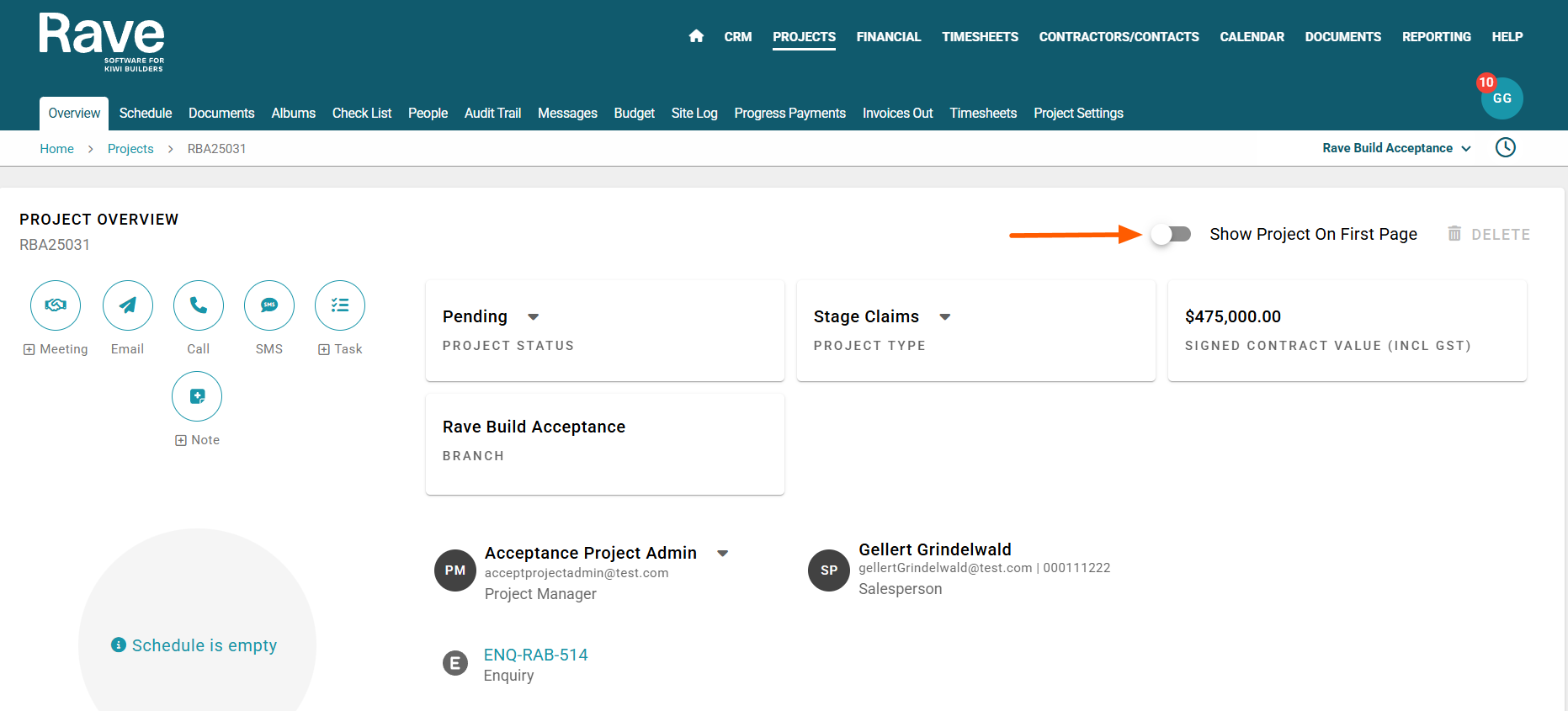Click the Email paper plane icon
This screenshot has height=711, width=1568.
[128, 305]
